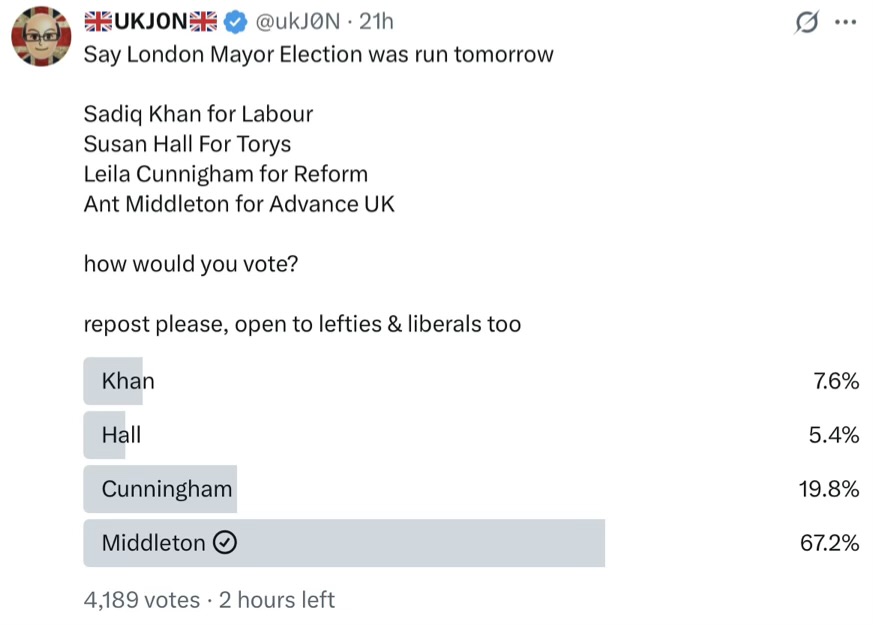Click the 19.8% Cunningham percentage
This screenshot has height=625, width=873.
click(x=829, y=489)
